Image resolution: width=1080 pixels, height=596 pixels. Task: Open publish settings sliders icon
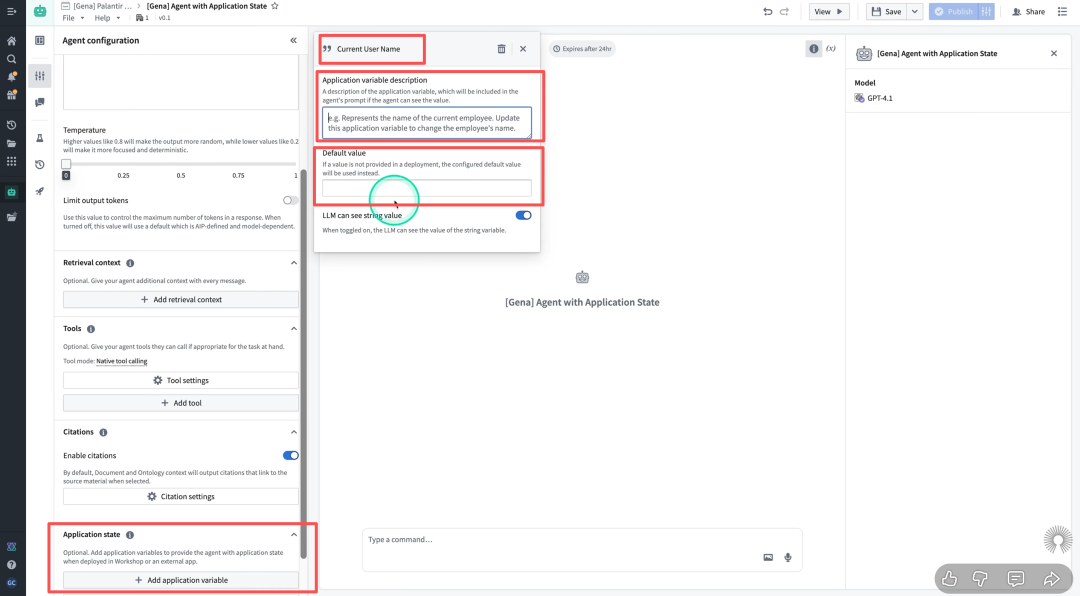[986, 12]
